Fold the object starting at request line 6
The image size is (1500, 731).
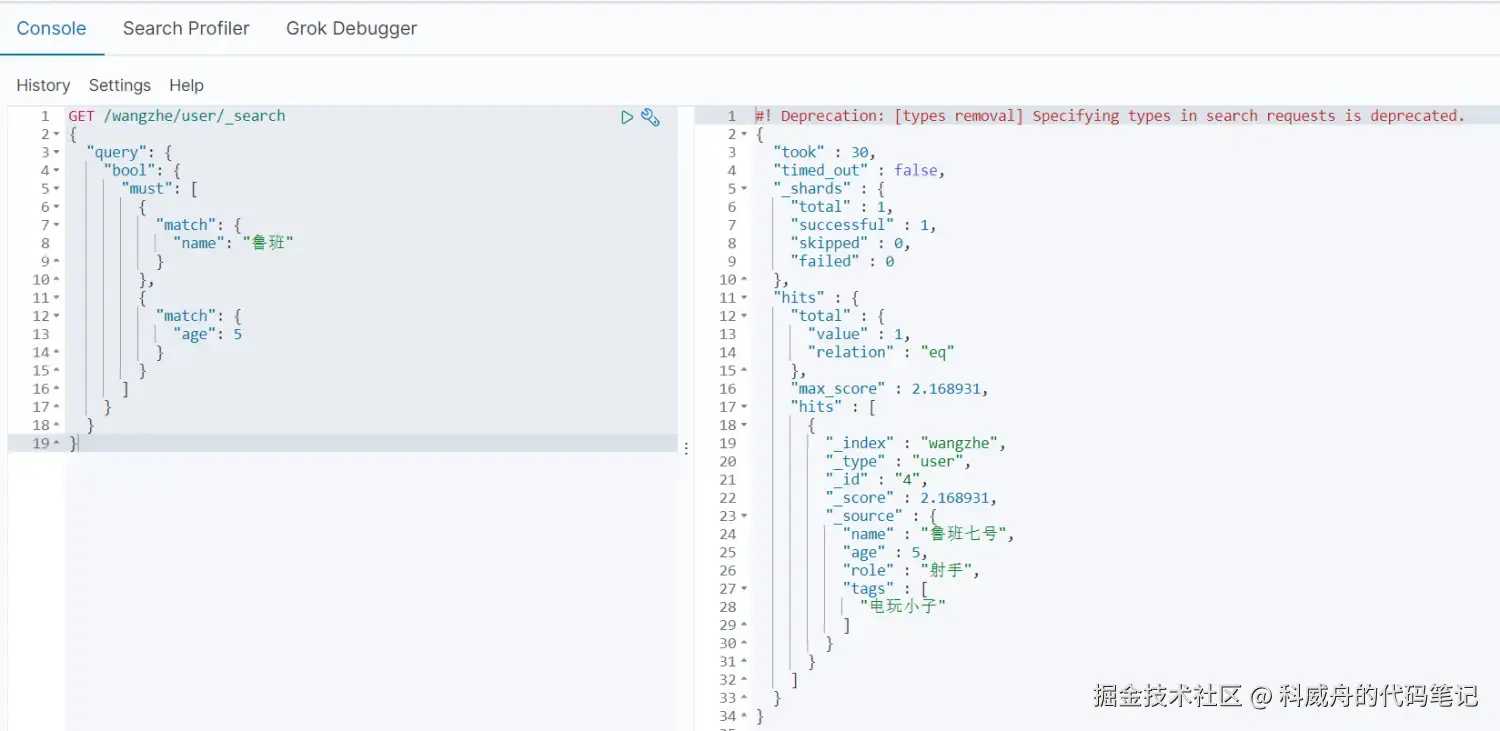56,208
